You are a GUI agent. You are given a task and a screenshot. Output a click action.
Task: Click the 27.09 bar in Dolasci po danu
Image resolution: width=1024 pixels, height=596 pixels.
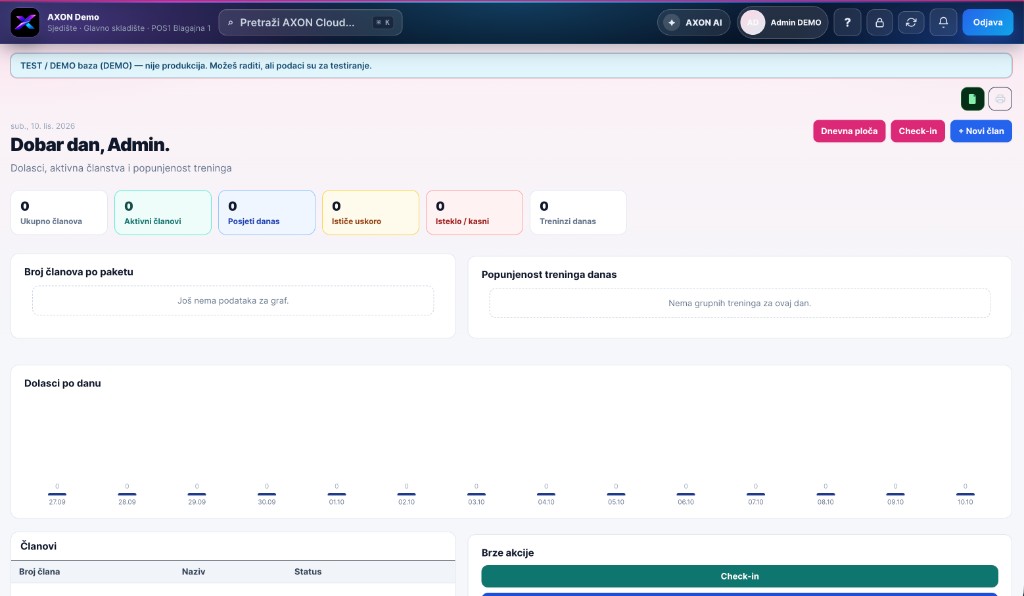tap(57, 494)
